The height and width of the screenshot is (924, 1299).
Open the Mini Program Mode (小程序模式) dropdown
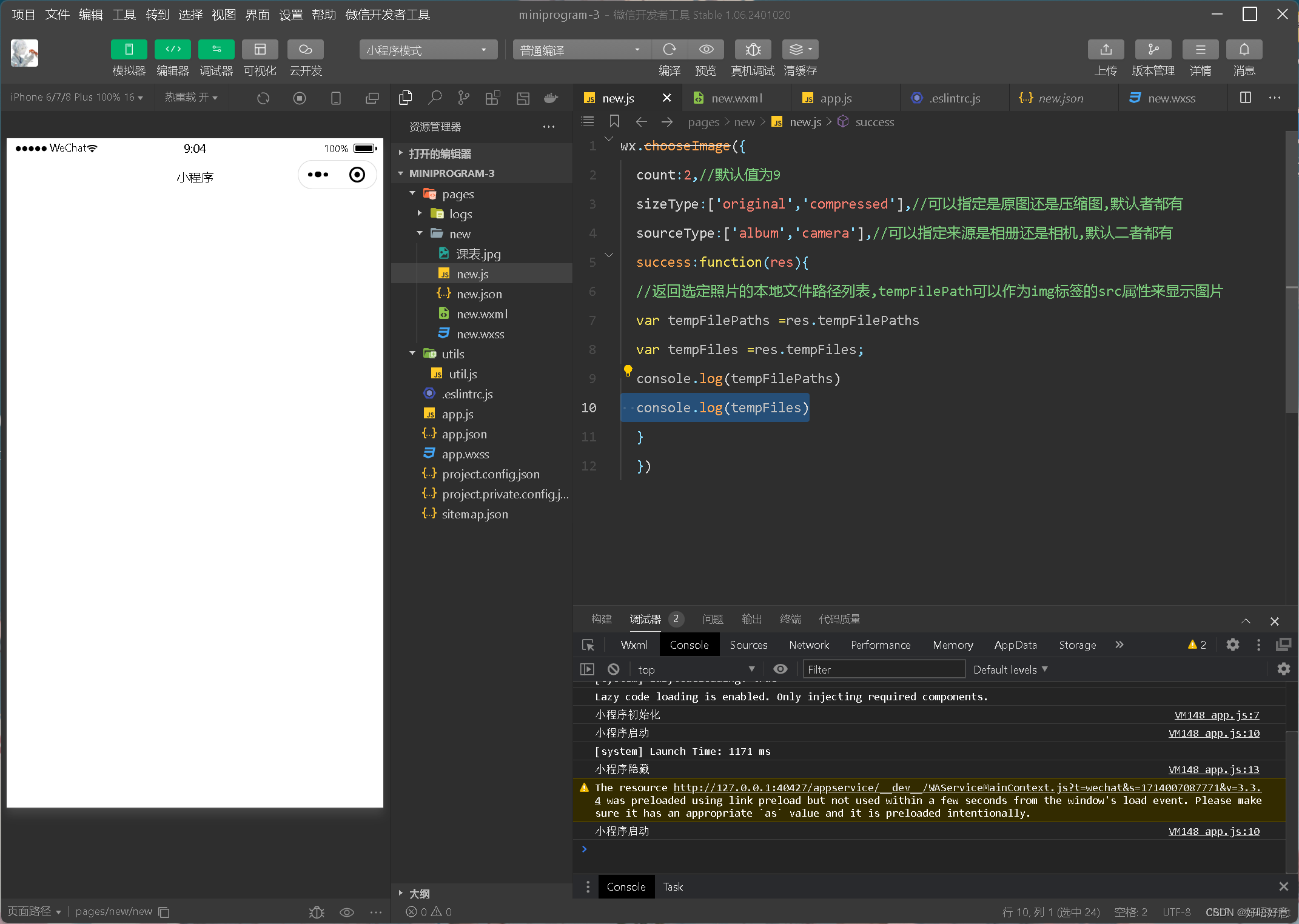(x=428, y=50)
